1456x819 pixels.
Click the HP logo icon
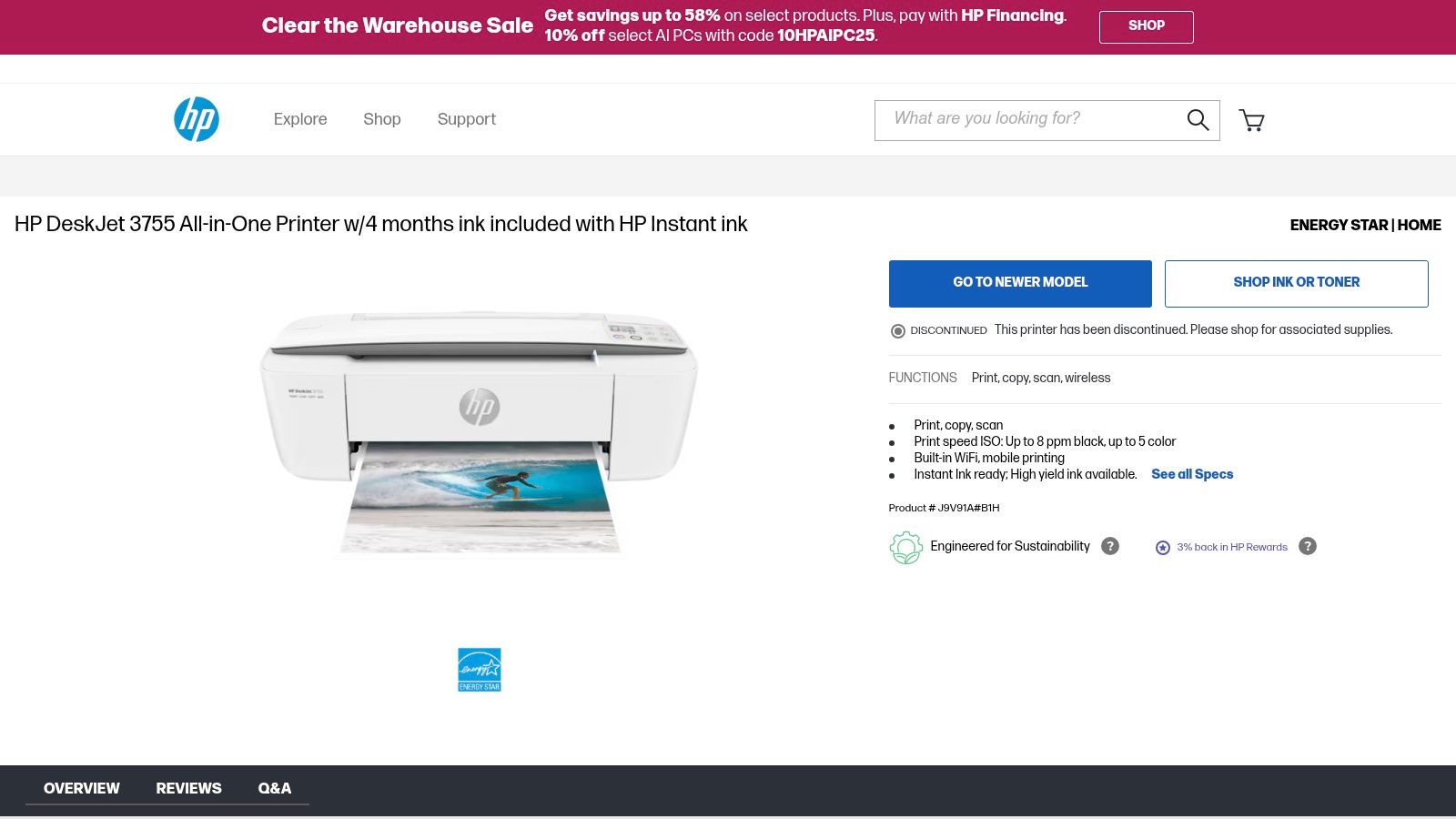(x=197, y=119)
